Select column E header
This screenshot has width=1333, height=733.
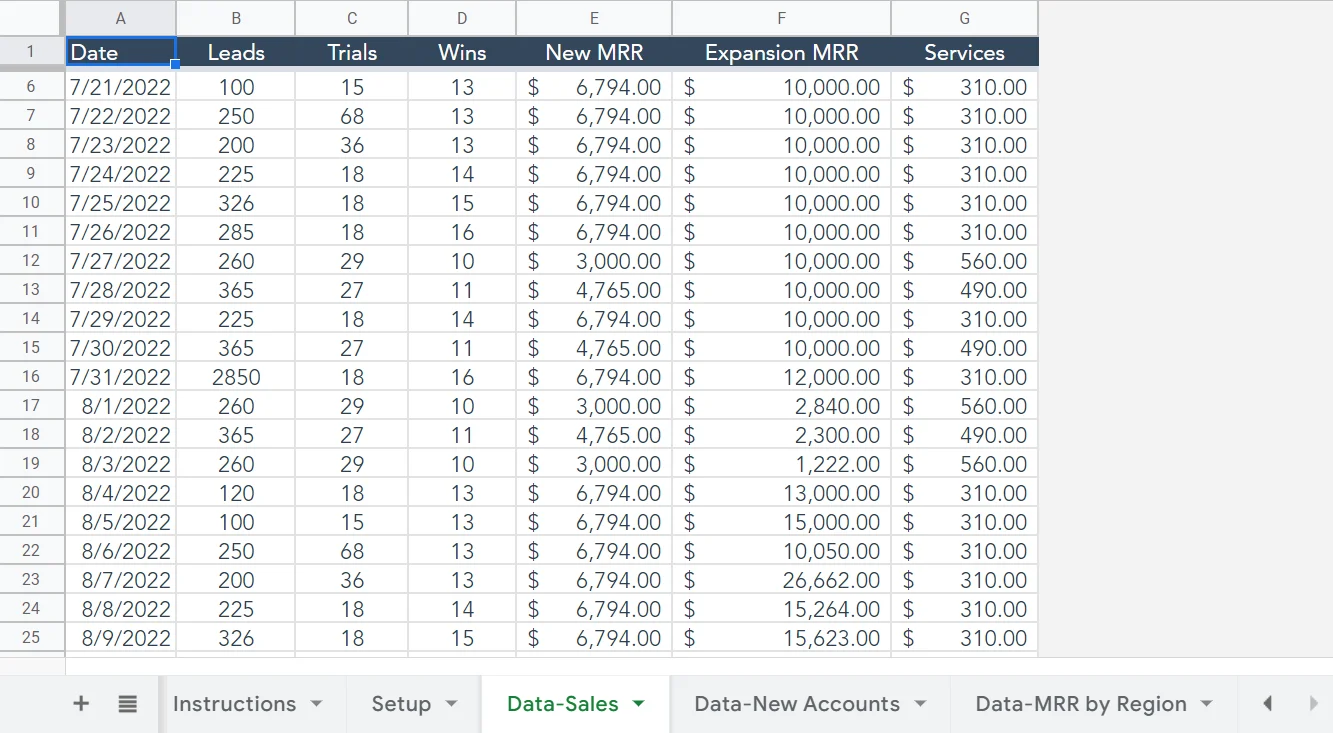pos(594,18)
